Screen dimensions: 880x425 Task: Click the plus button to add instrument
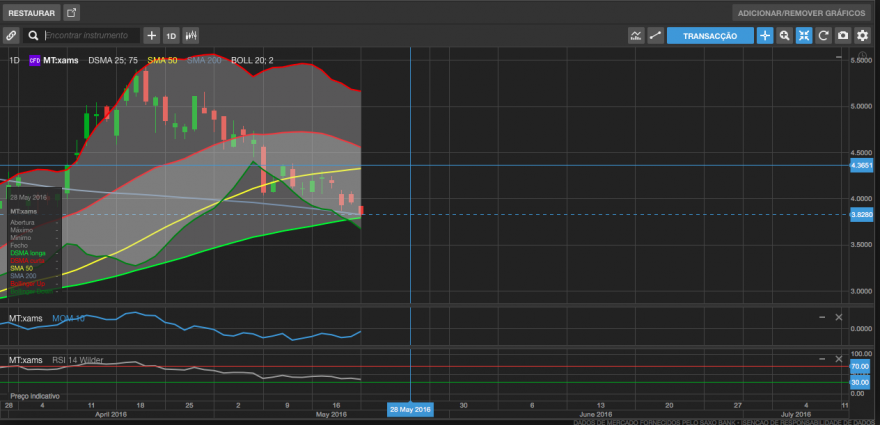tap(152, 35)
